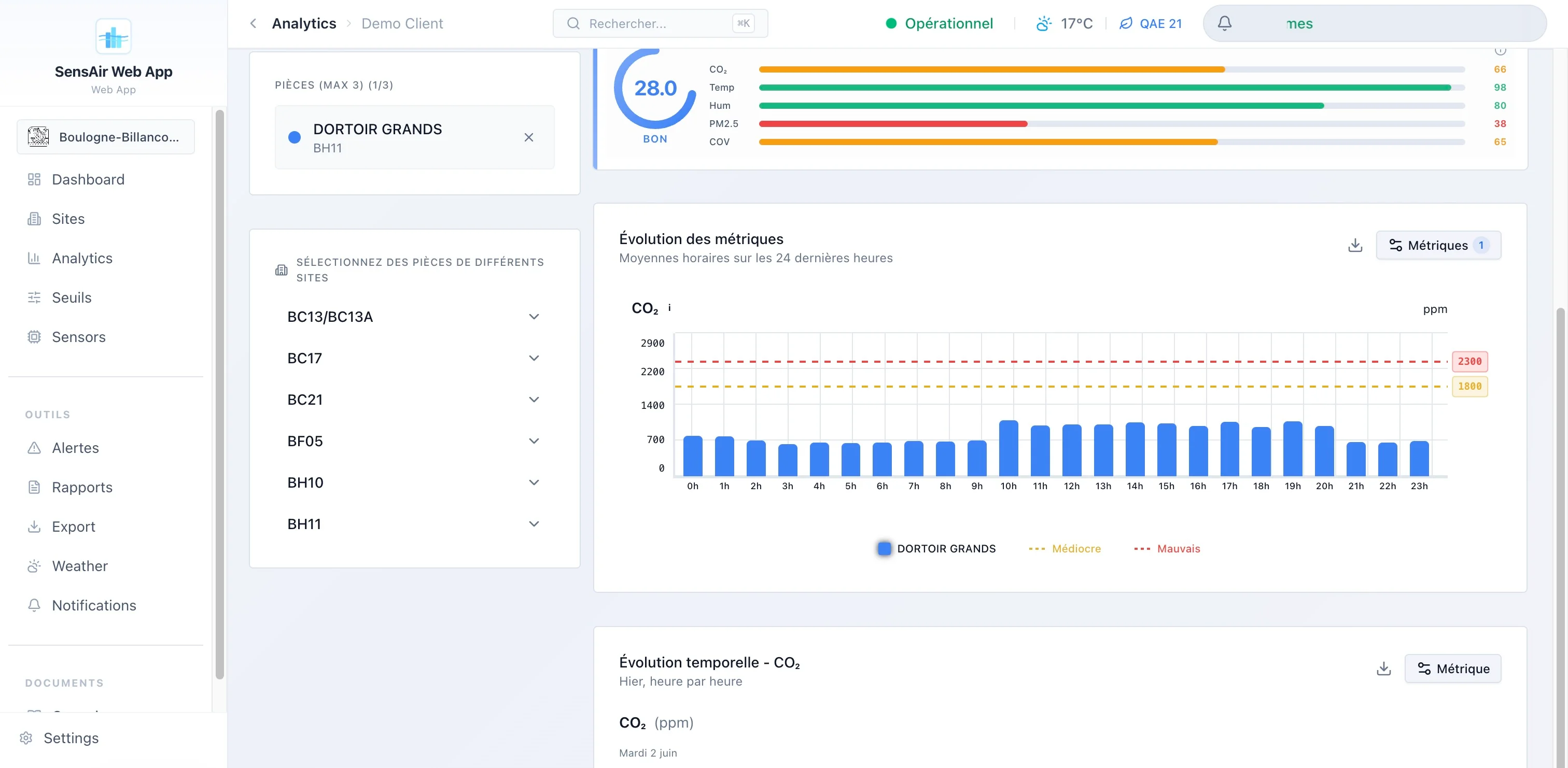This screenshot has width=1568, height=768.
Task: Click the QAE 21 air quality indicator
Action: [1151, 24]
